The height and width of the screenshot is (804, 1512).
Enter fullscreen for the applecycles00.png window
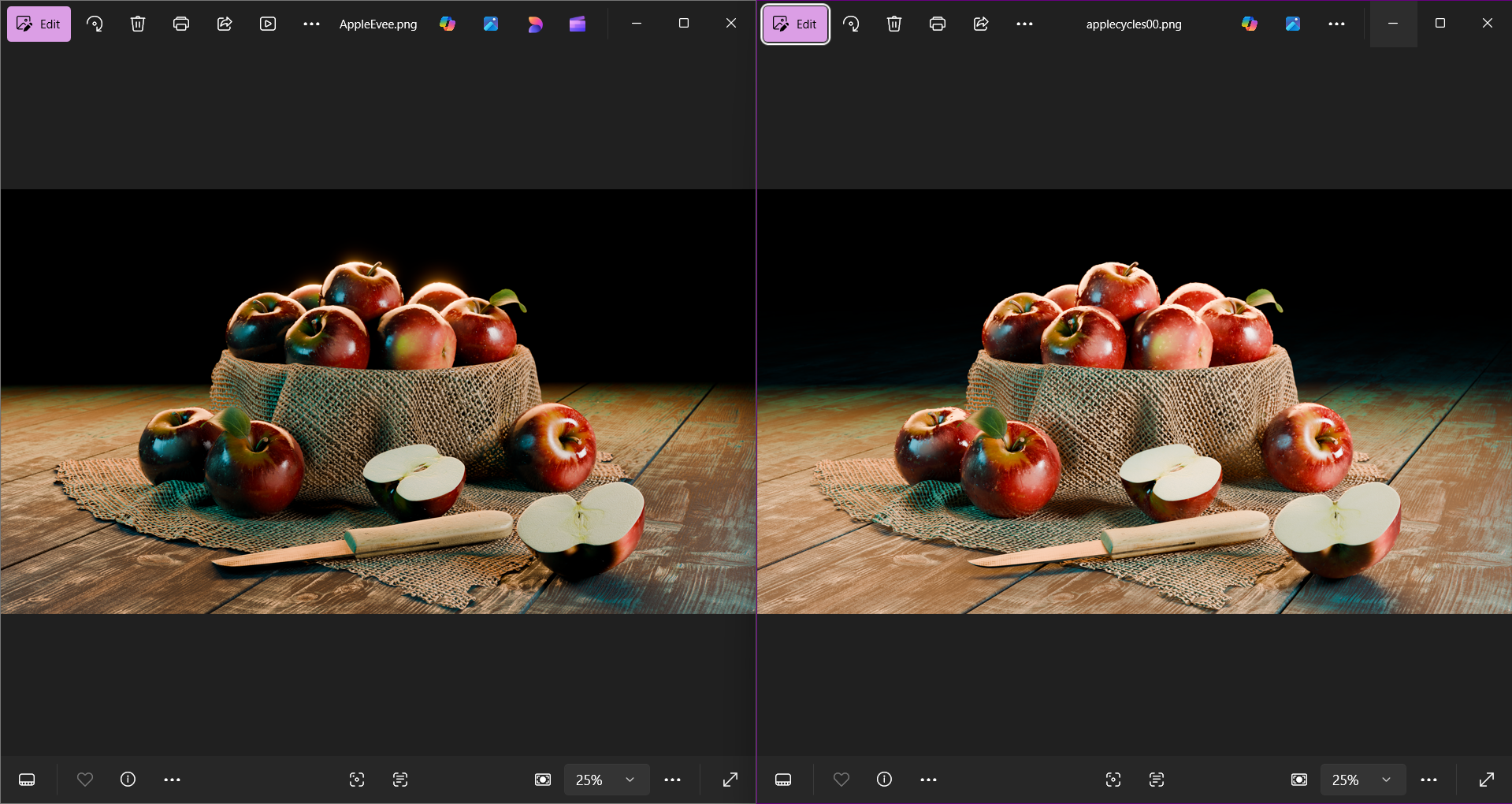(x=1486, y=780)
